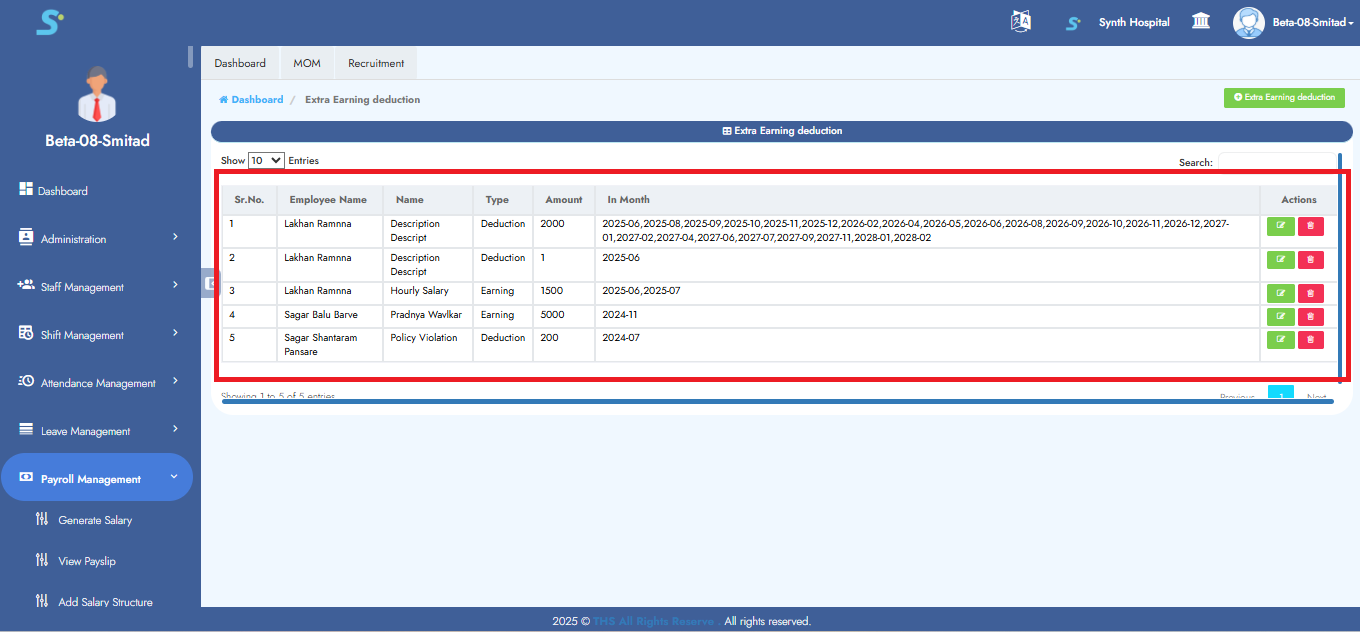Image resolution: width=1360 pixels, height=632 pixels.
Task: Click the bank building icon in header
Action: (1201, 22)
